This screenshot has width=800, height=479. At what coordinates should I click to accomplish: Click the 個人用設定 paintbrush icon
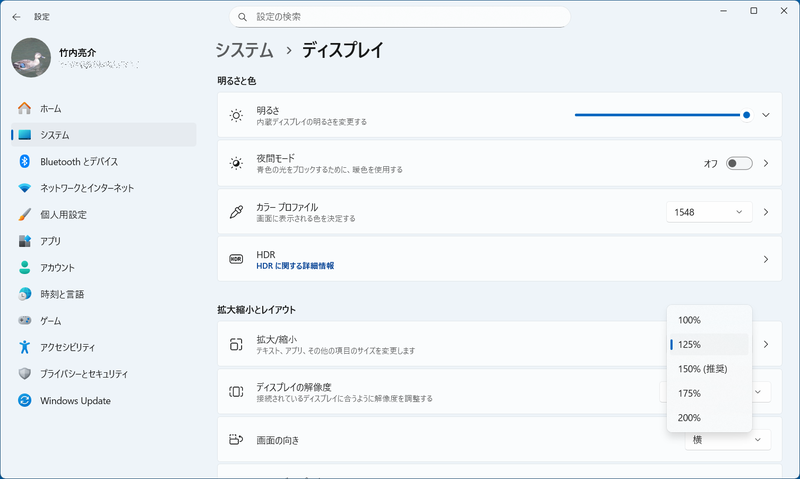click(x=24, y=214)
